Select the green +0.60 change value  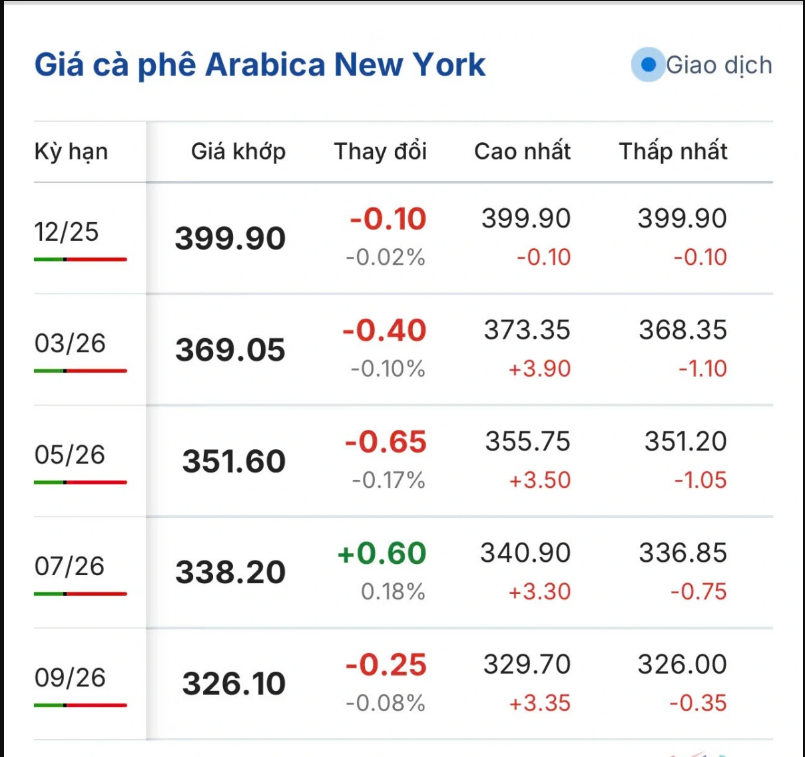[382, 554]
